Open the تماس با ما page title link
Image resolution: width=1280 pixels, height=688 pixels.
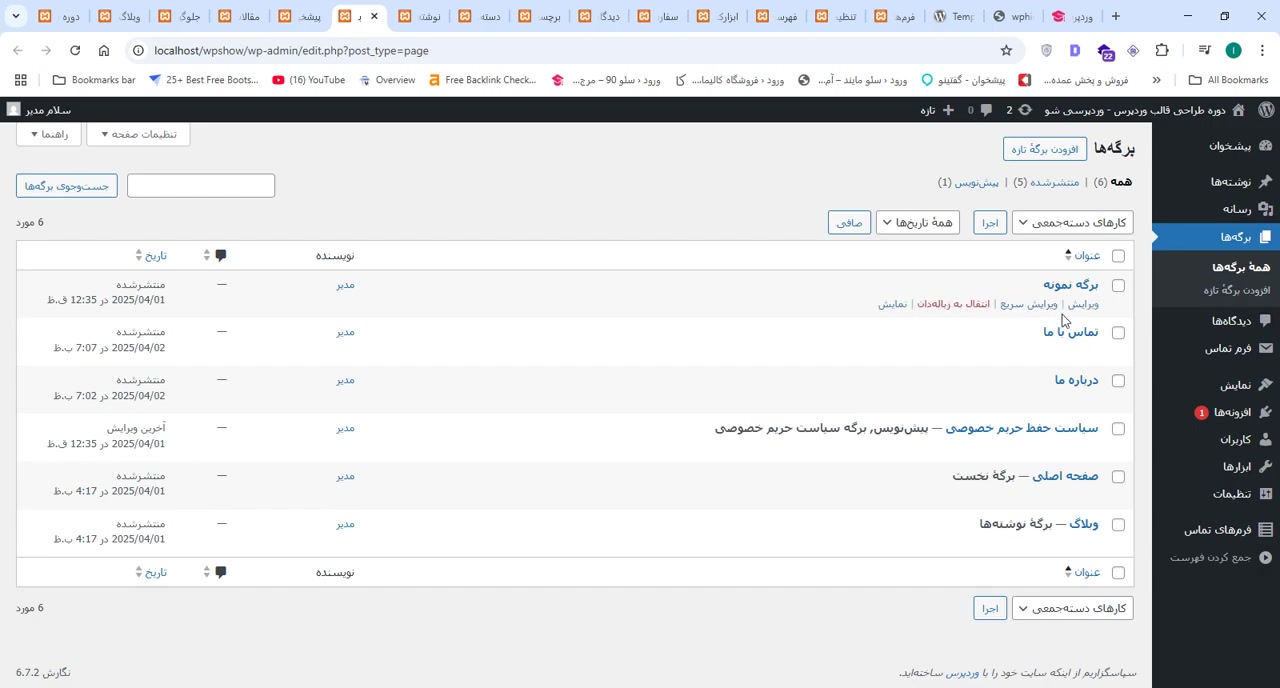[x=1070, y=332]
